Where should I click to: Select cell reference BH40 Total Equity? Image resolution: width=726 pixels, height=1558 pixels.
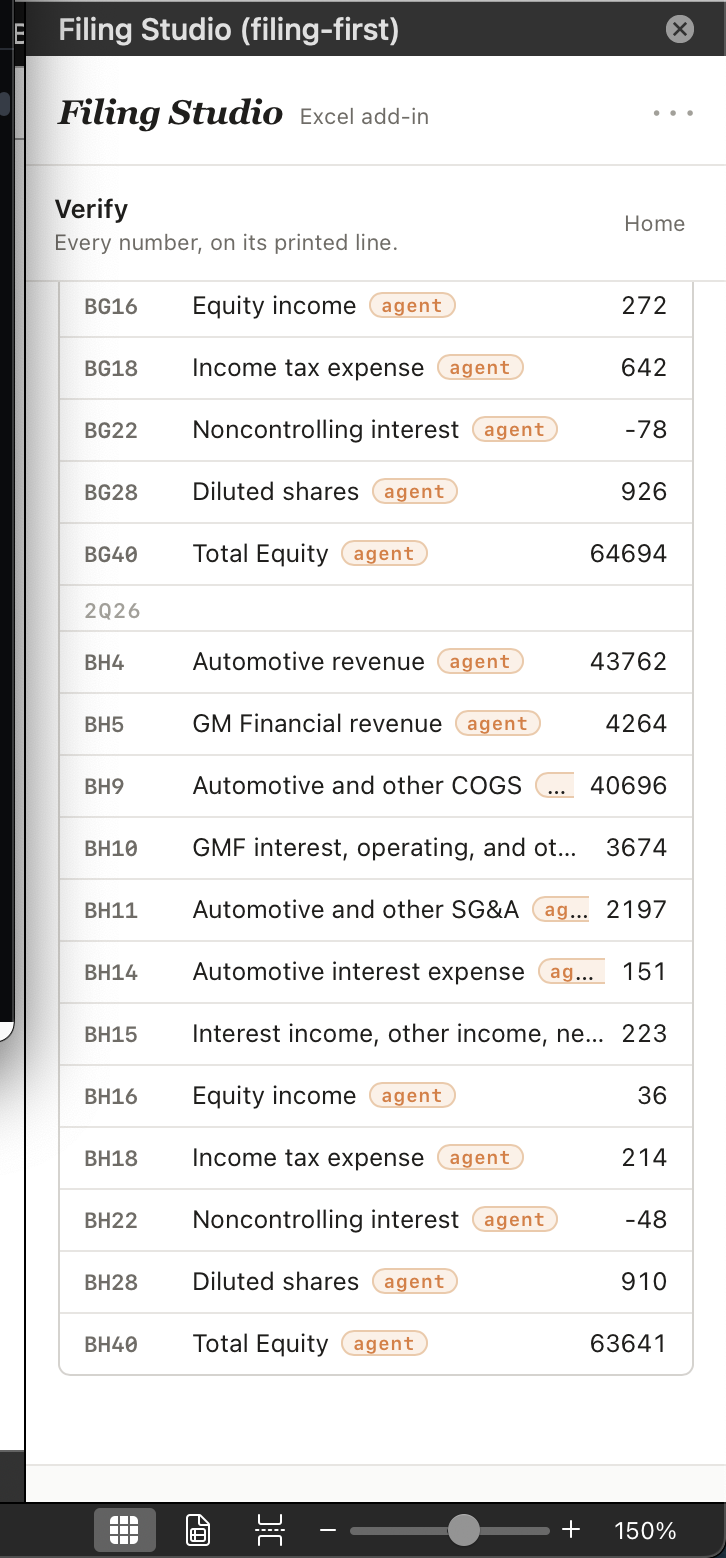tap(111, 1344)
